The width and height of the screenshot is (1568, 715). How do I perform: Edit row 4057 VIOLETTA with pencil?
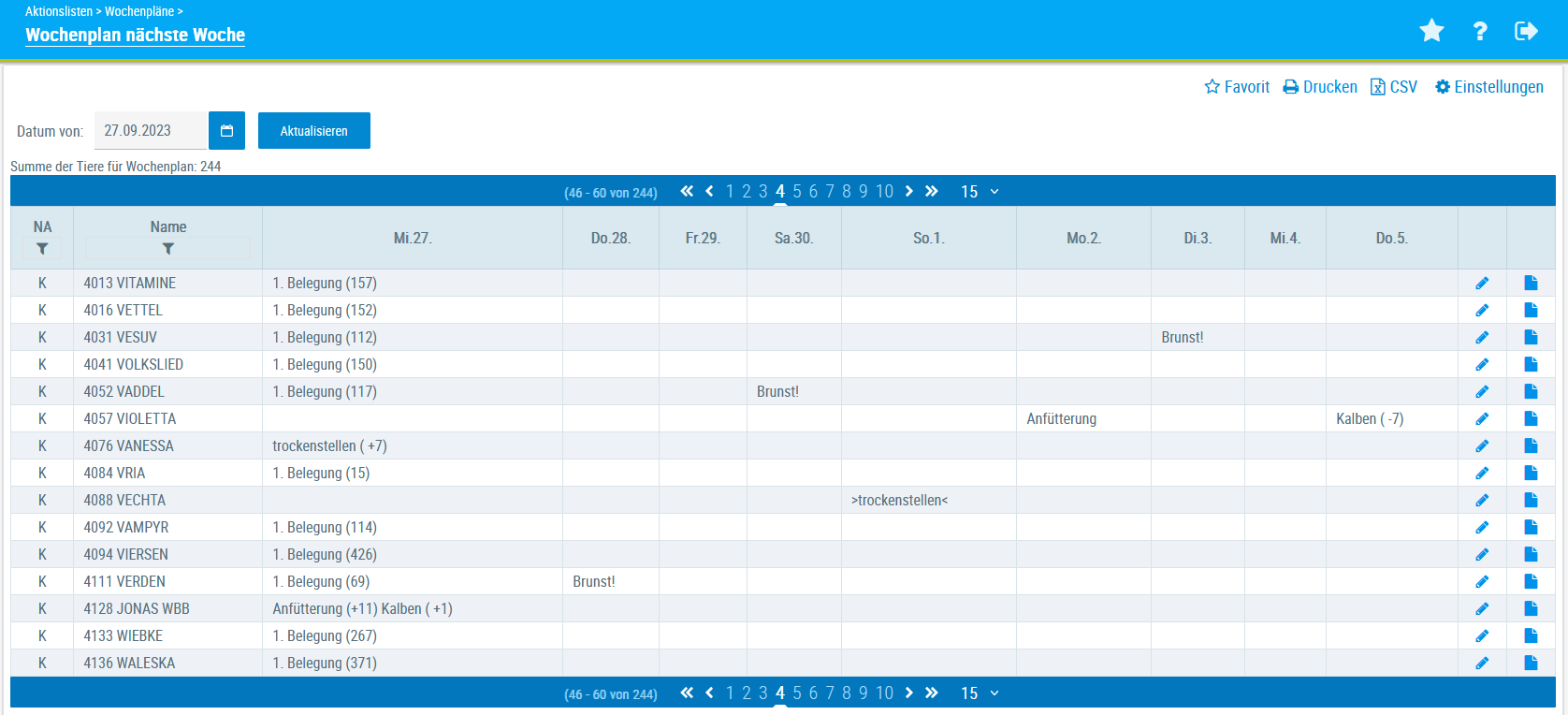[x=1482, y=419]
